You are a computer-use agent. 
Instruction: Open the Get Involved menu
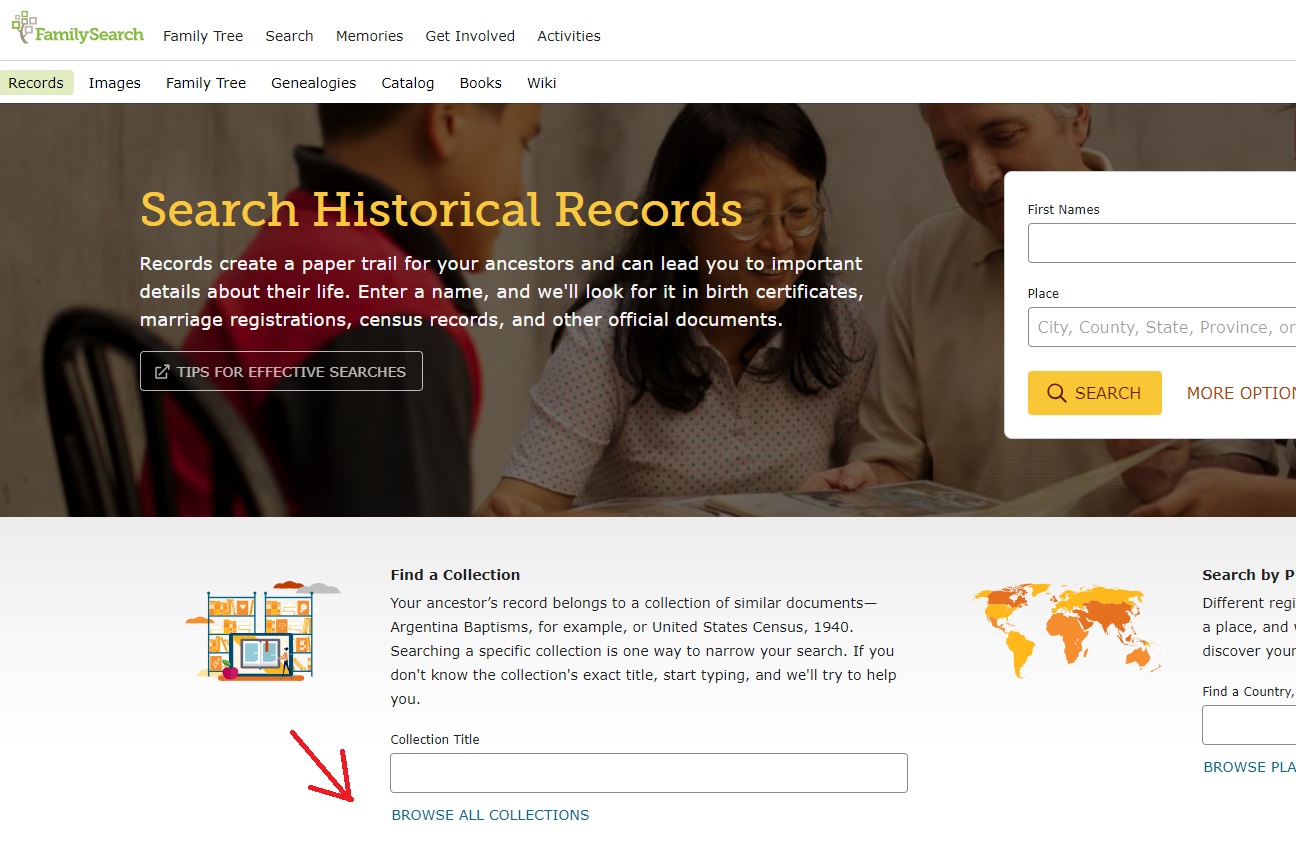click(470, 36)
